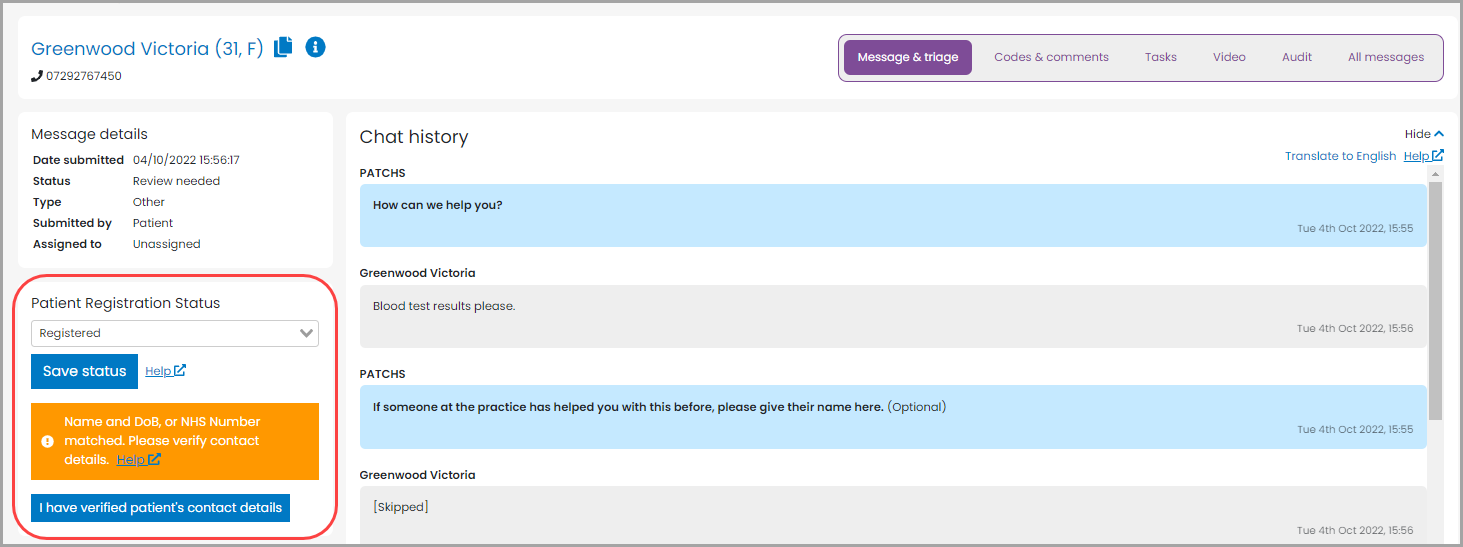Click the copy icon beside Greenwood Victoria
Viewport: 1463px width, 547px height.
[x=284, y=47]
